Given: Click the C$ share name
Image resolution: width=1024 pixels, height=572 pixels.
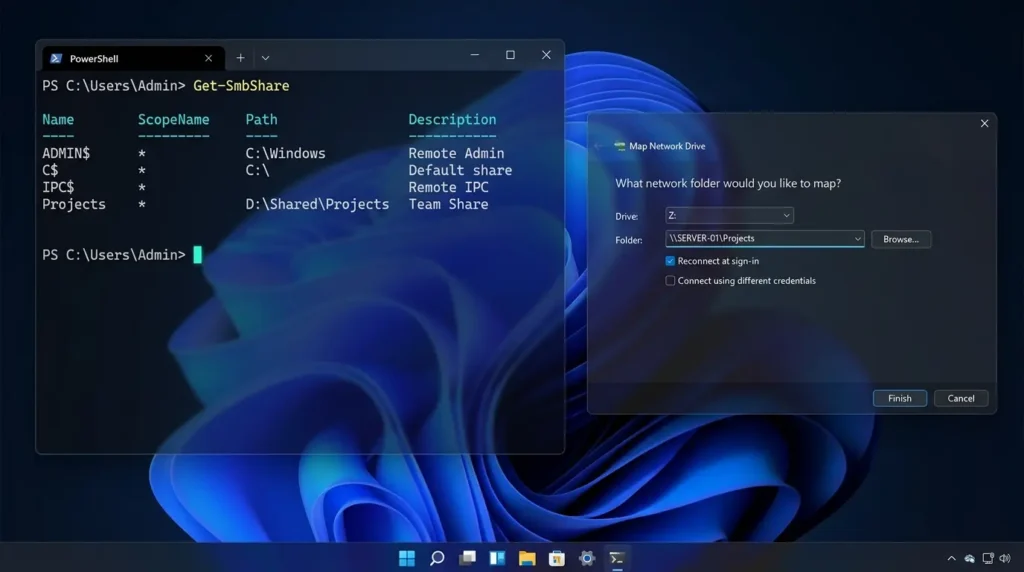Looking at the screenshot, I should coord(50,170).
